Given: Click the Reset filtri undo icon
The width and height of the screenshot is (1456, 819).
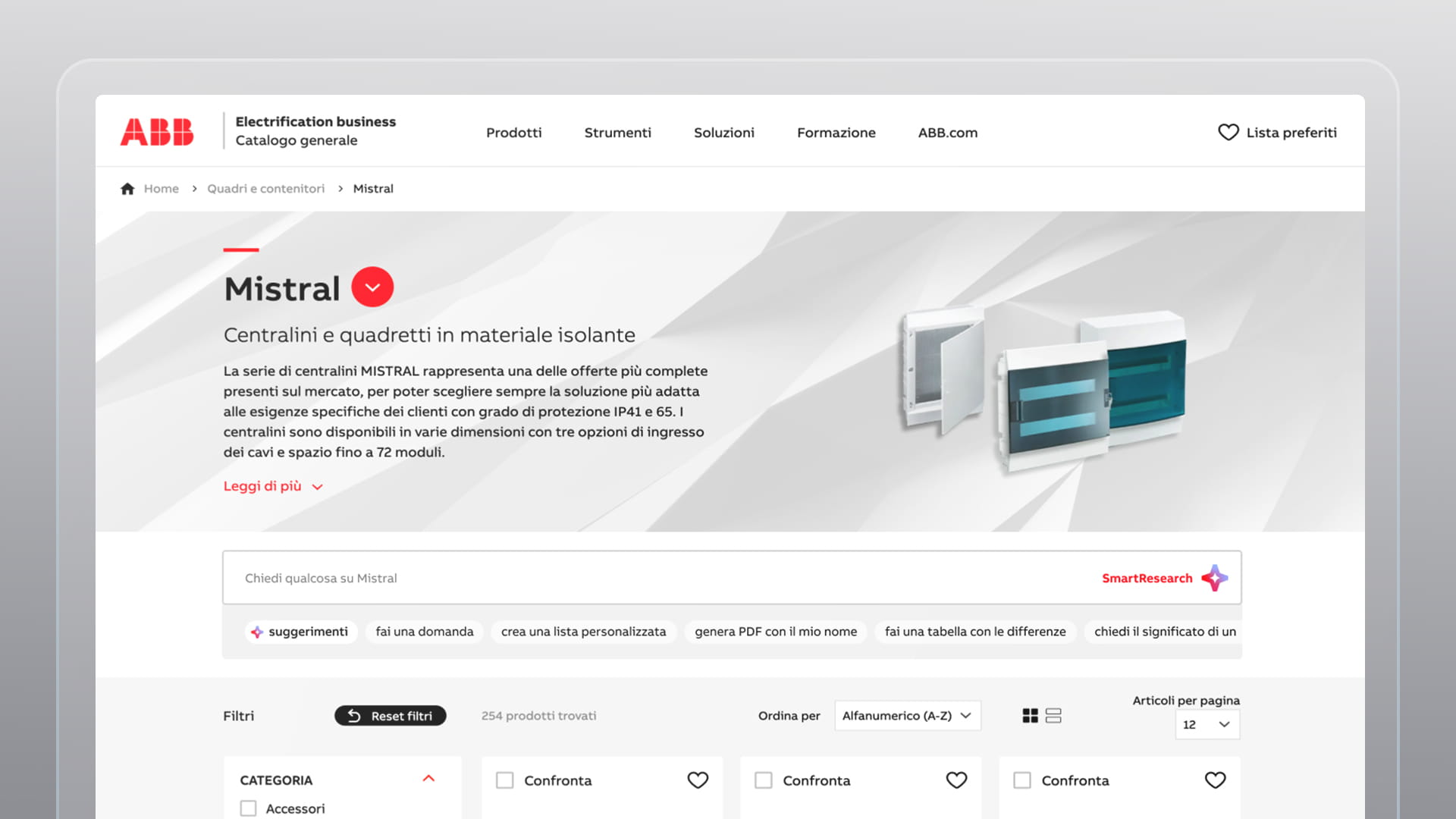Looking at the screenshot, I should [354, 715].
